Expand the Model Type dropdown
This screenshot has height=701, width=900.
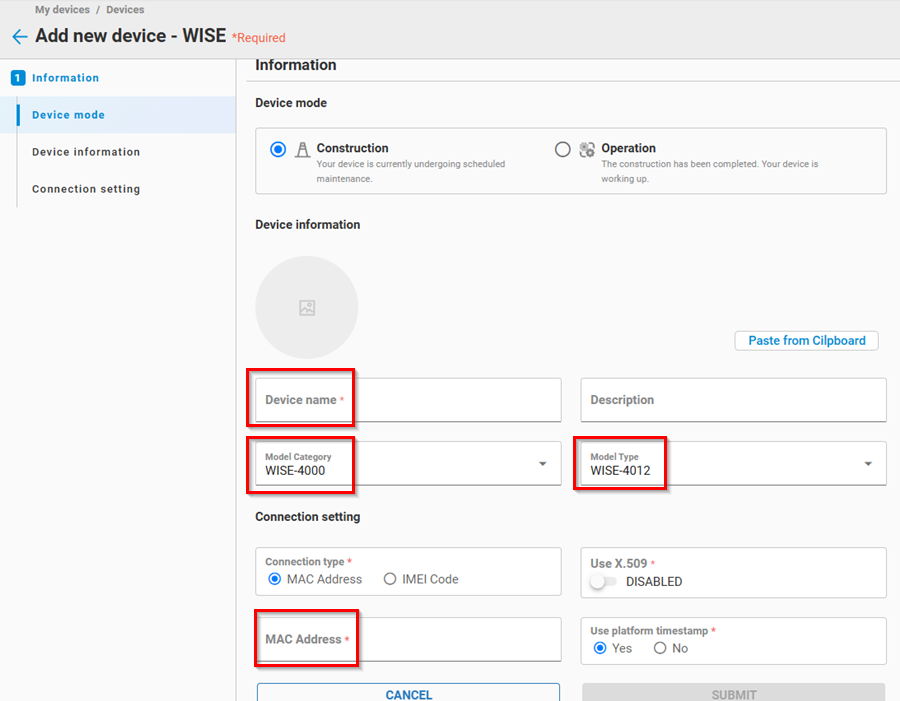point(867,464)
